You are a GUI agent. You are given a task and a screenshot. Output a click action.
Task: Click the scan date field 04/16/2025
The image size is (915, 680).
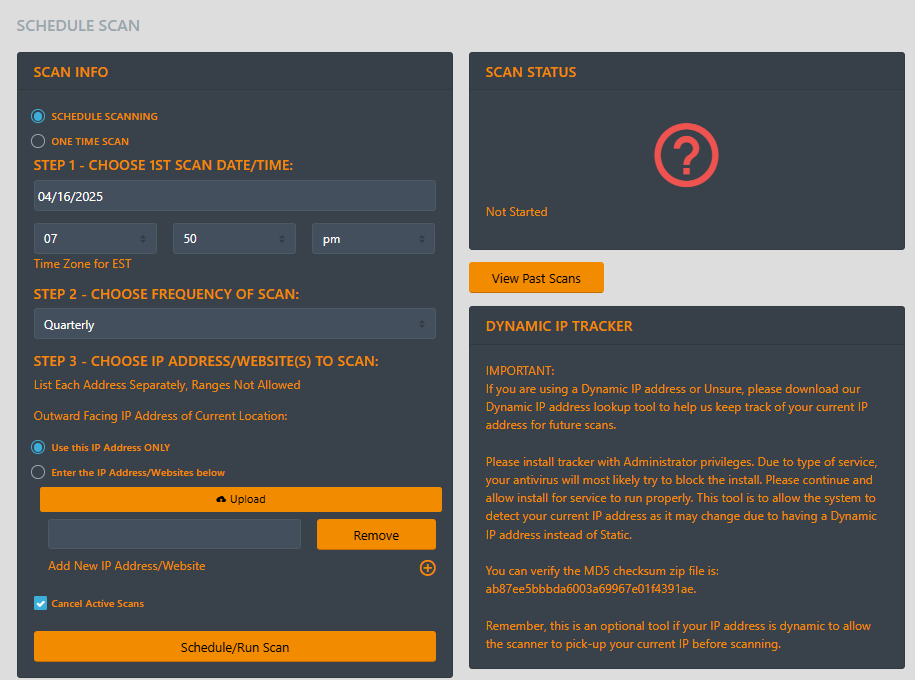pos(235,196)
